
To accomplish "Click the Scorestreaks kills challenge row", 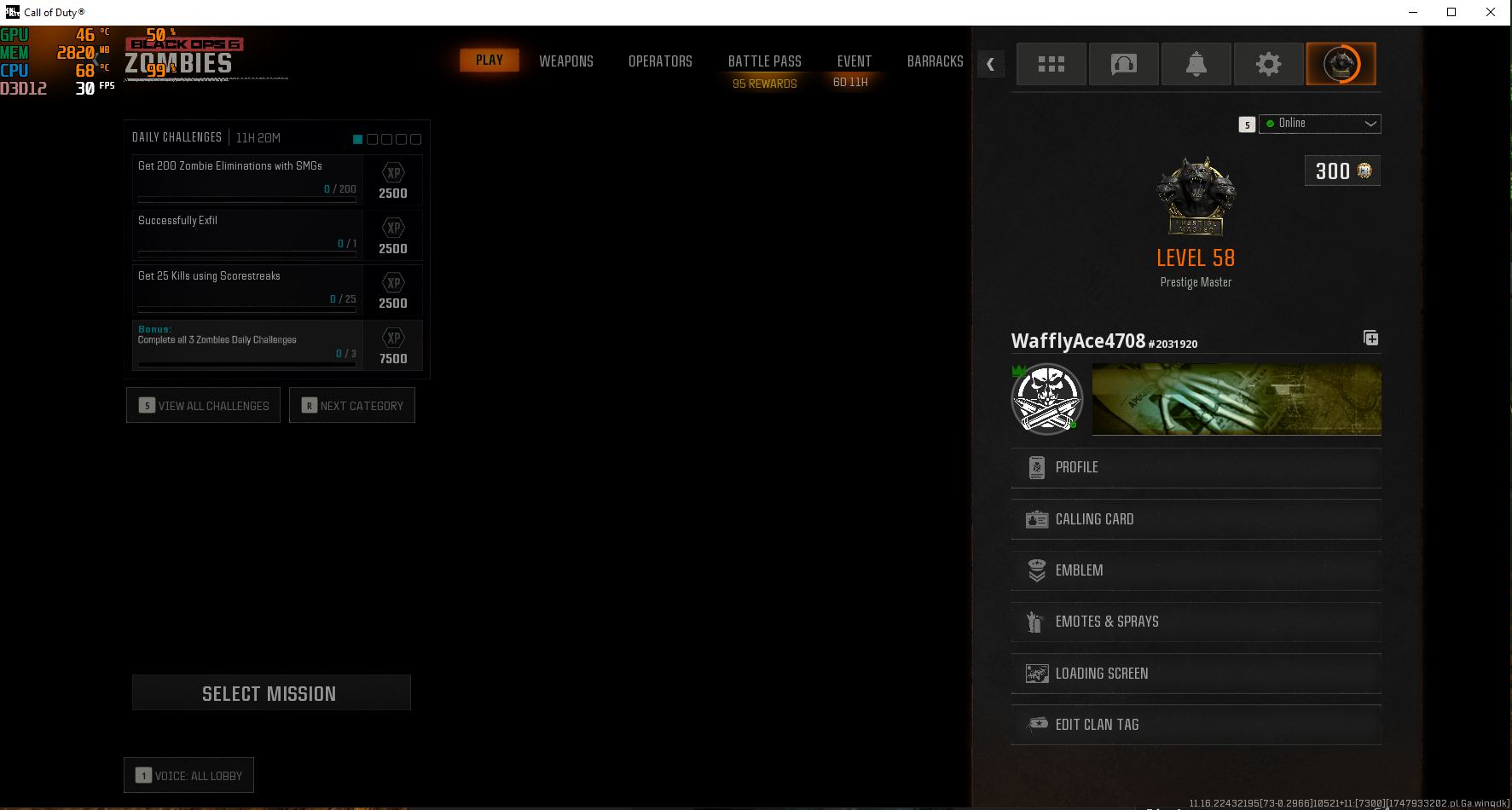I will [x=277, y=290].
